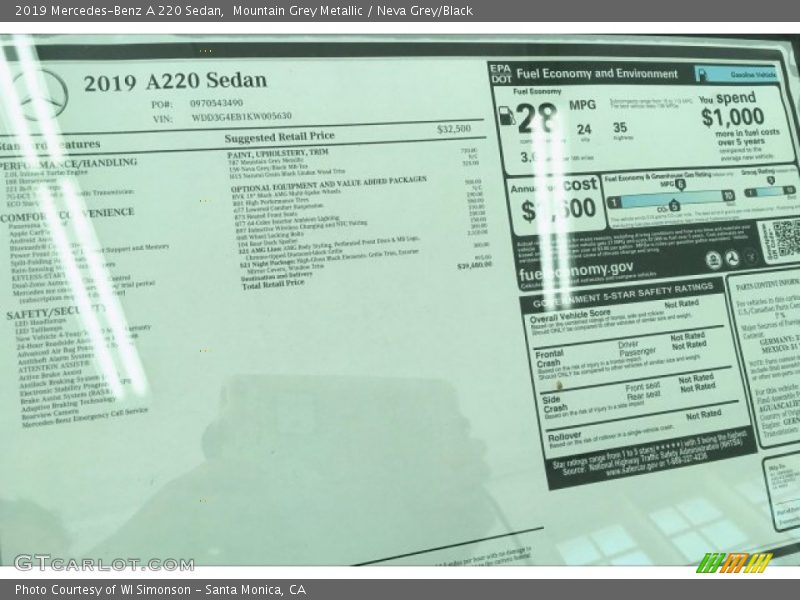Click the 'PAINT, UPHOLSTERY, TRIM' section heading

coord(278,153)
